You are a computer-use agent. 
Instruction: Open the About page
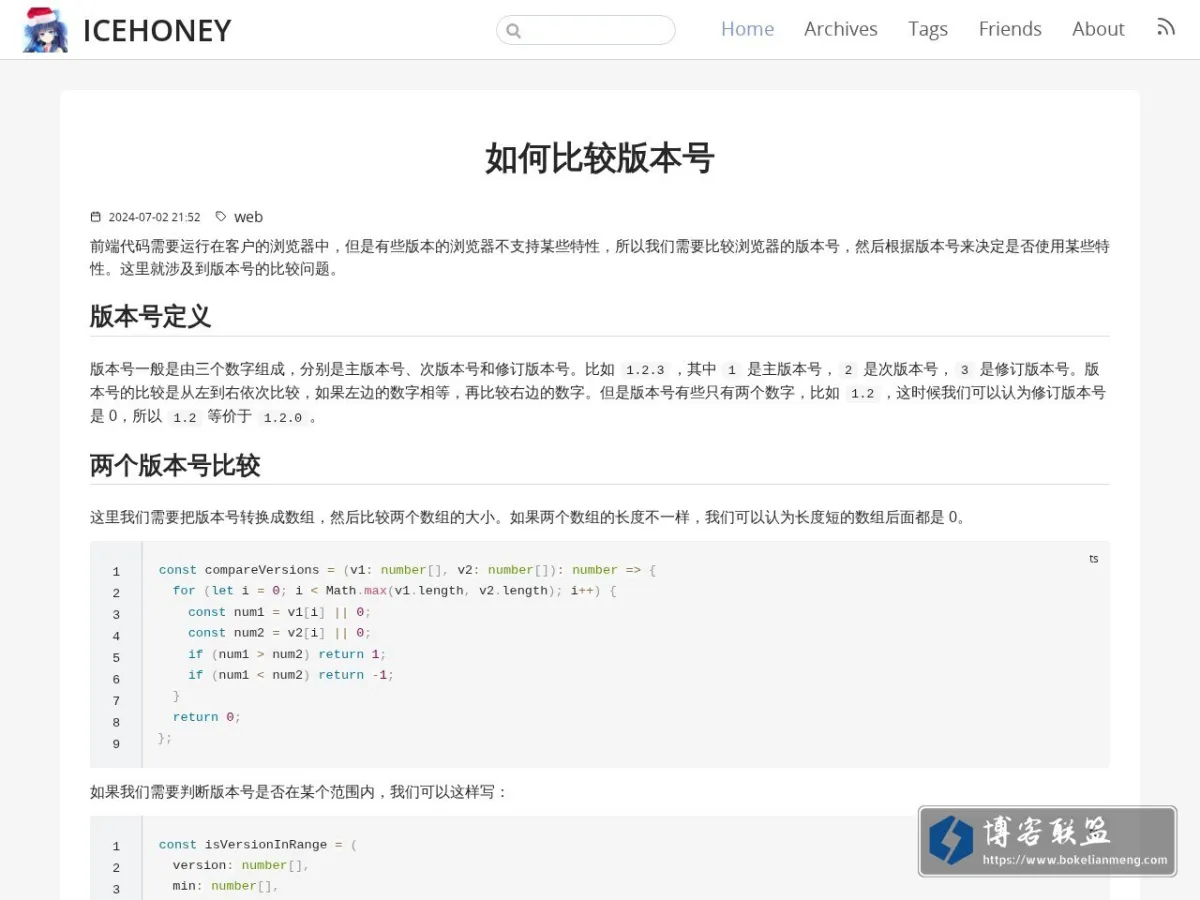pos(1098,29)
